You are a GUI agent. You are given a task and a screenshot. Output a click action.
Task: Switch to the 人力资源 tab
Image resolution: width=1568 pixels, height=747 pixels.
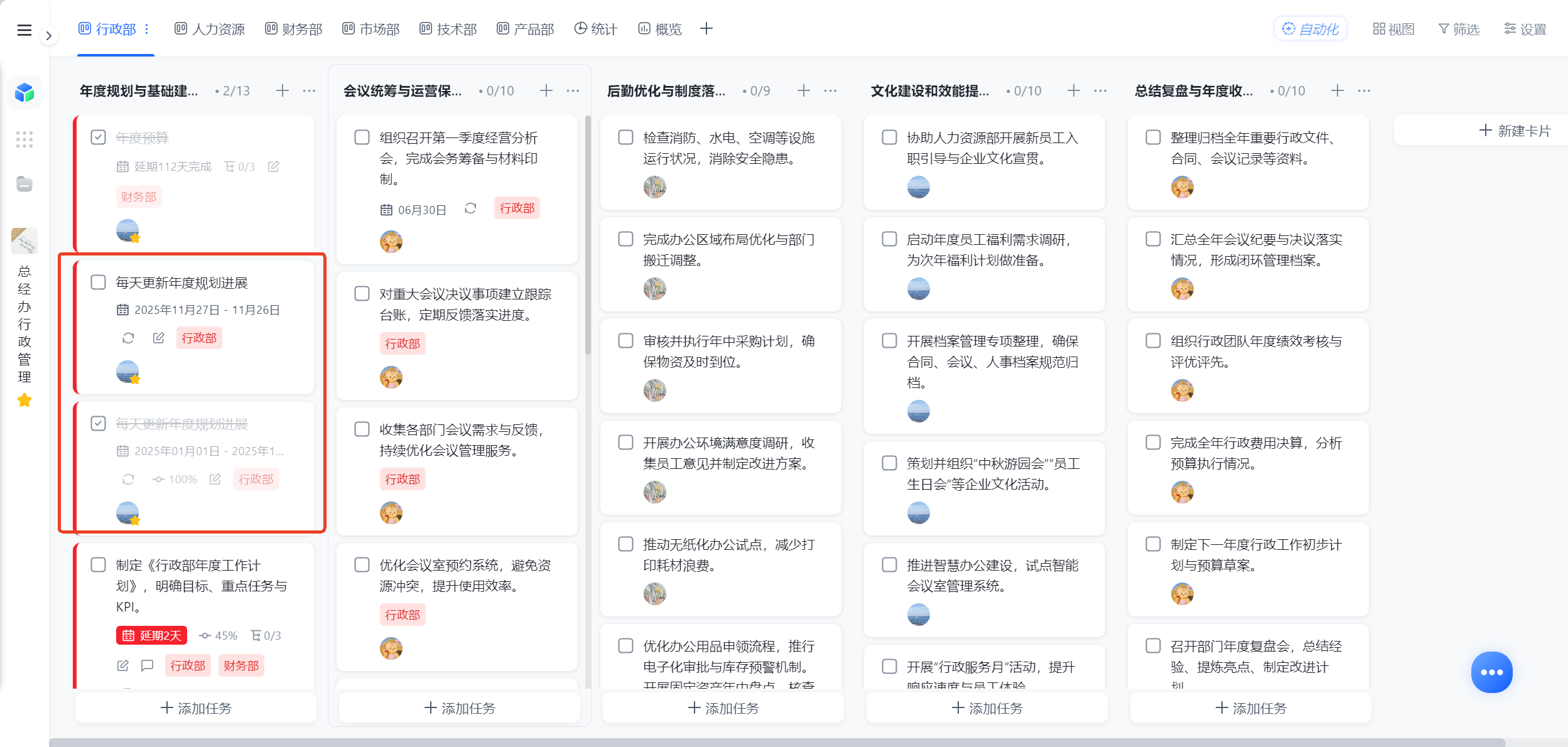[210, 29]
